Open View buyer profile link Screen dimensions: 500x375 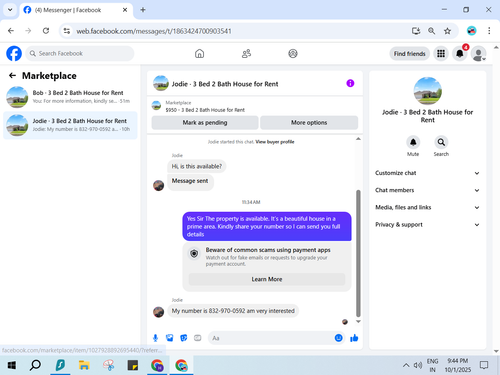(275, 142)
